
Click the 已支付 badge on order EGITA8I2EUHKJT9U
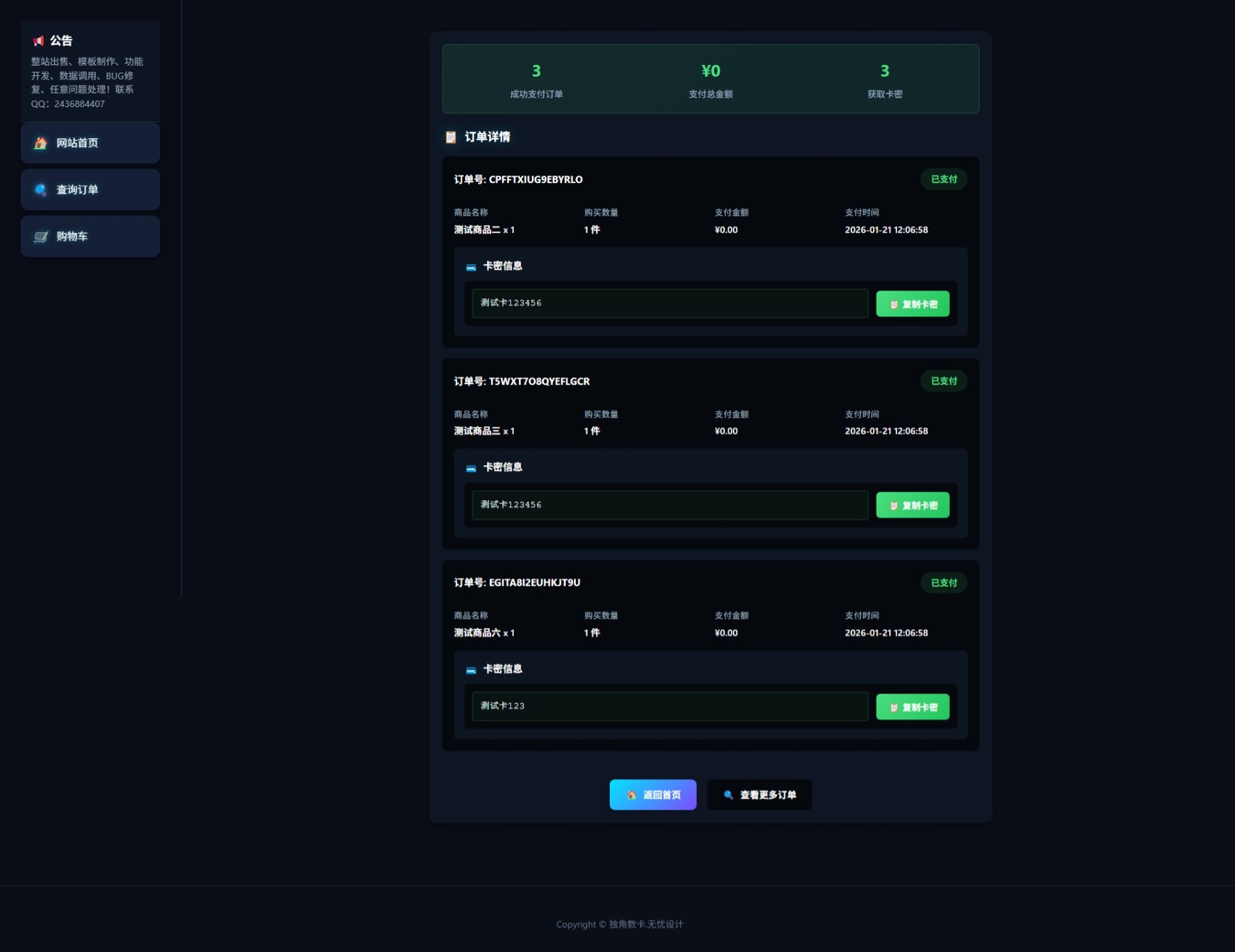pos(944,582)
